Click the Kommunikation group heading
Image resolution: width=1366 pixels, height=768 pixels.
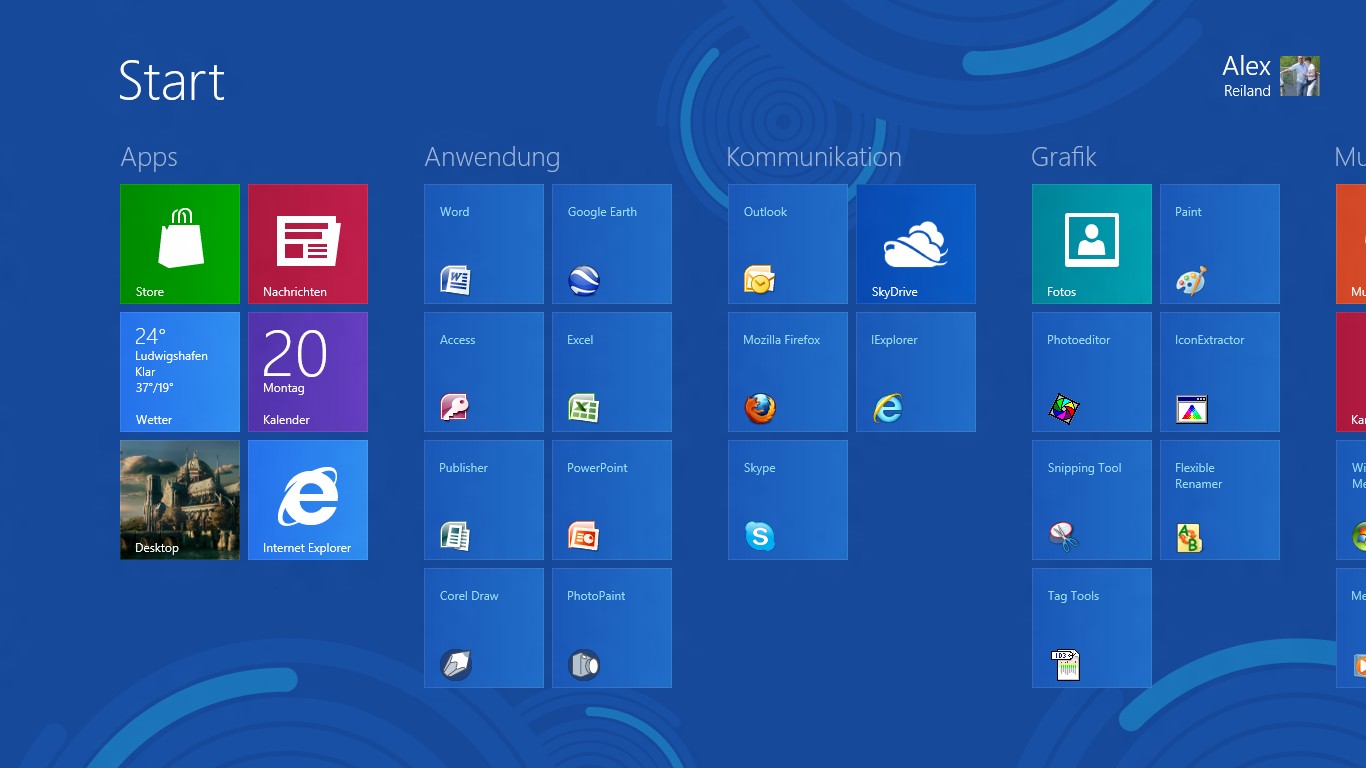coord(814,157)
